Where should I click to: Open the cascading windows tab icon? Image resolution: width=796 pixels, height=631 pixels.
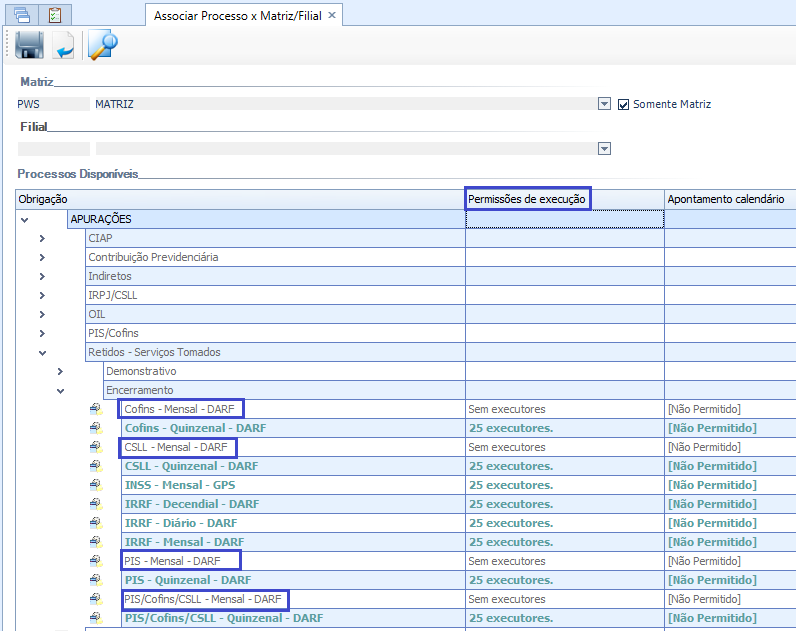21,15
